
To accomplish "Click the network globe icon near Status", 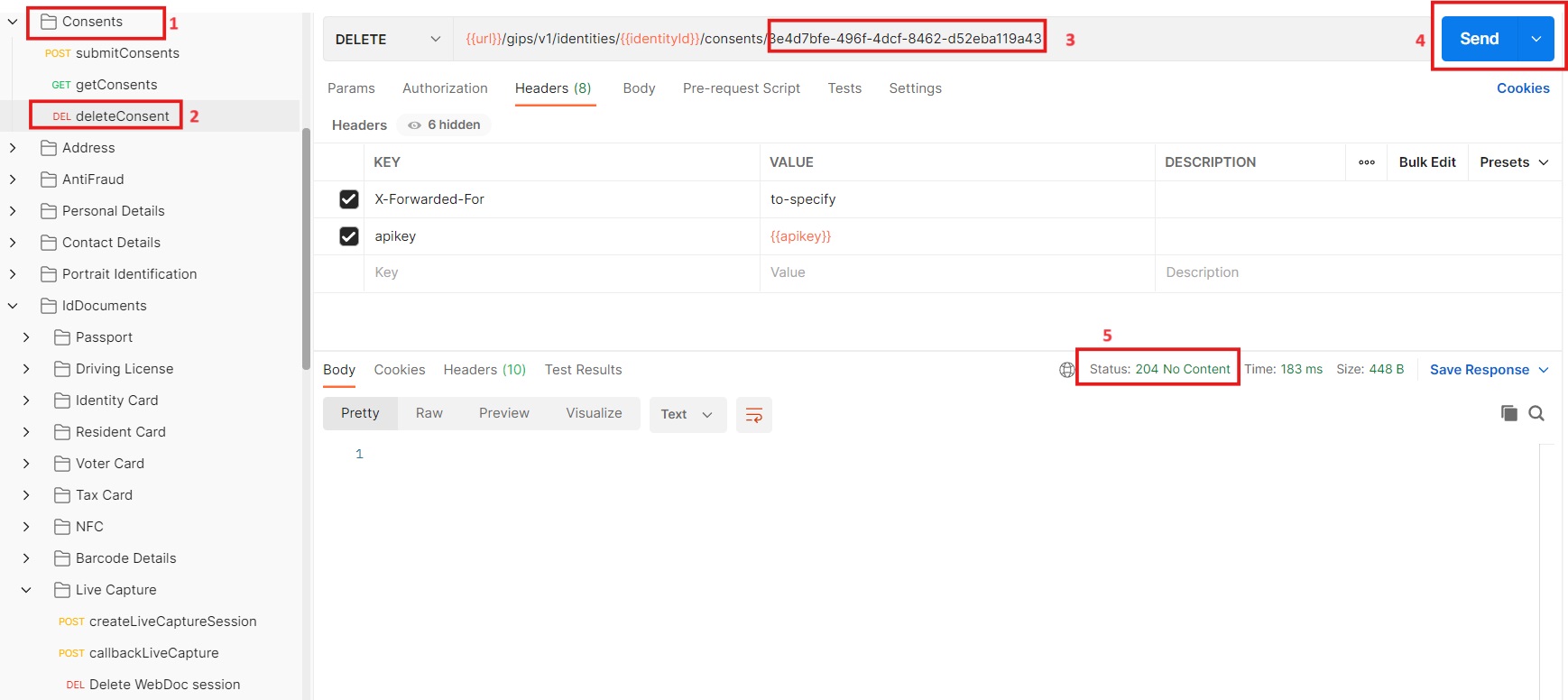I will [x=1067, y=370].
